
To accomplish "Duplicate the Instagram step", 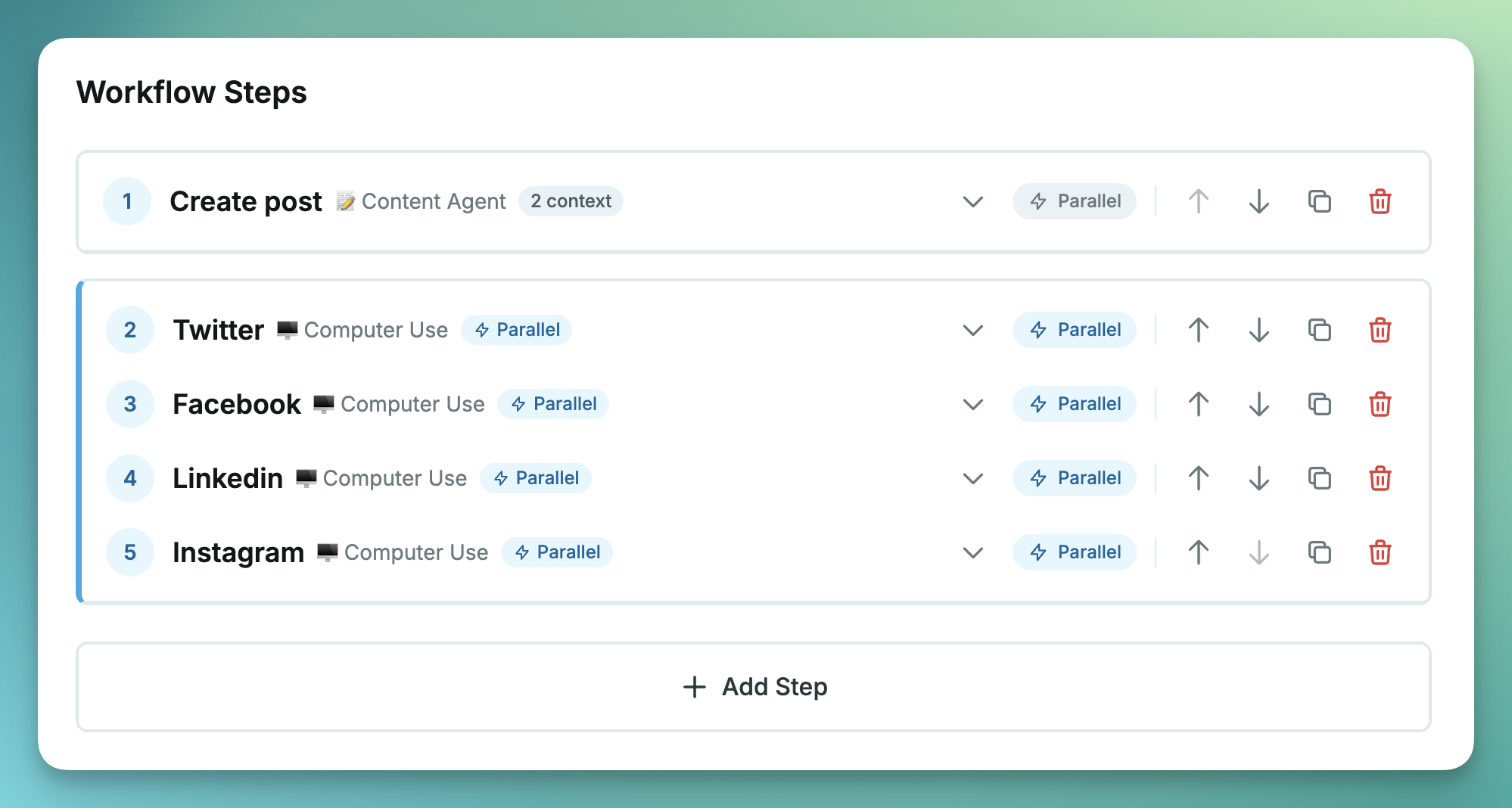I will (1319, 552).
